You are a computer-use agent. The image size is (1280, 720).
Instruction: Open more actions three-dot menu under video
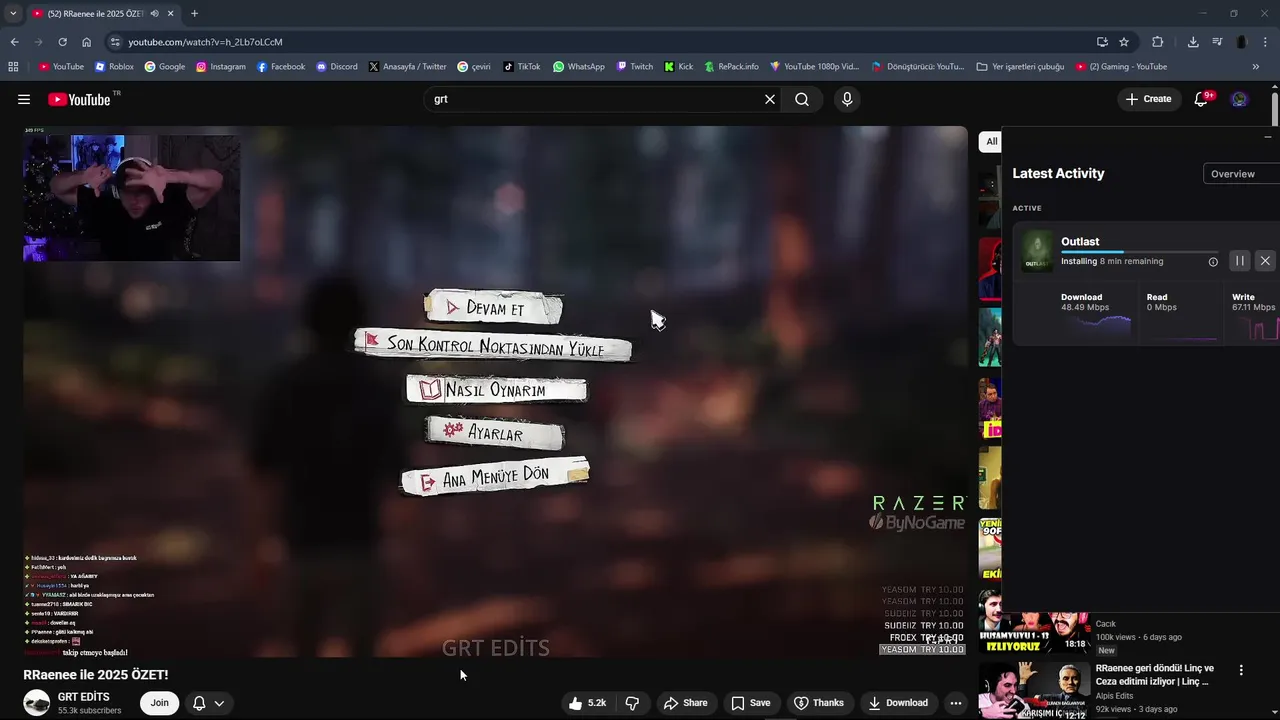click(955, 703)
